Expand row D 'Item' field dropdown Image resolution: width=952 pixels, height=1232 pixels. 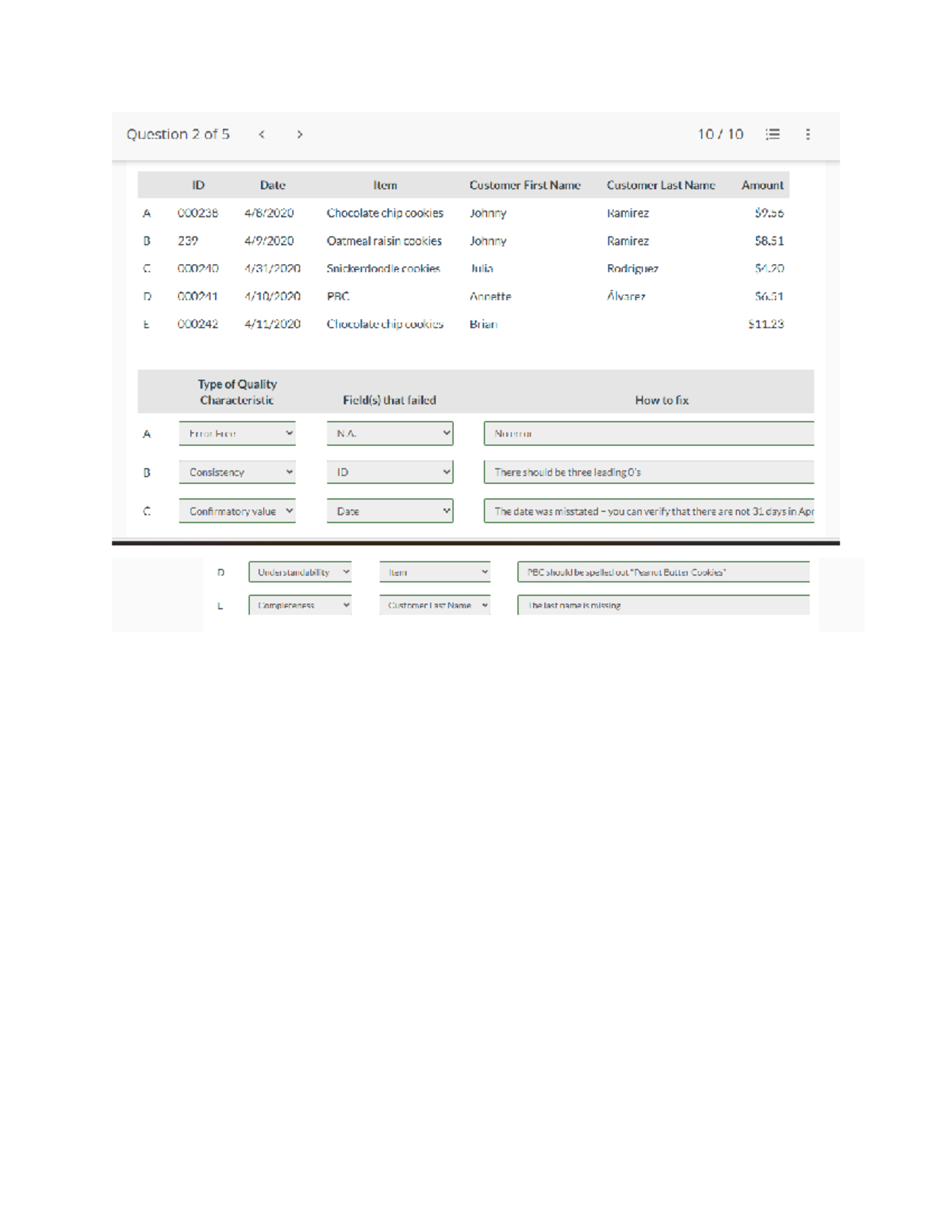click(435, 573)
